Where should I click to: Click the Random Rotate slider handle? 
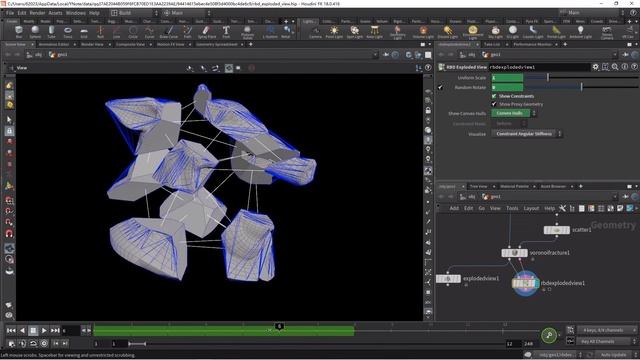(582, 87)
